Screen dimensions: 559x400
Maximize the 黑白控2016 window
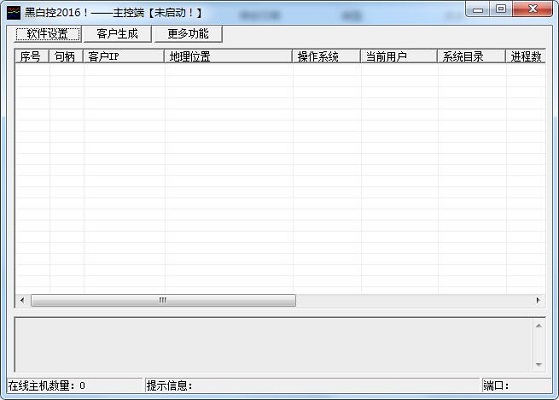pyautogui.click(x=501, y=10)
